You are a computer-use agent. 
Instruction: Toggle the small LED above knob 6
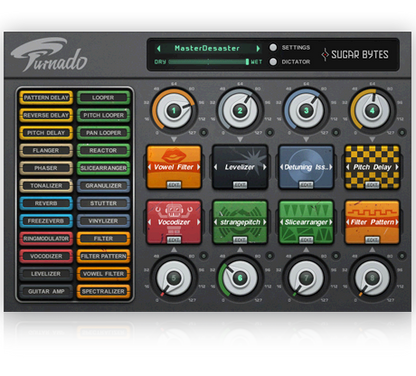(x=270, y=256)
